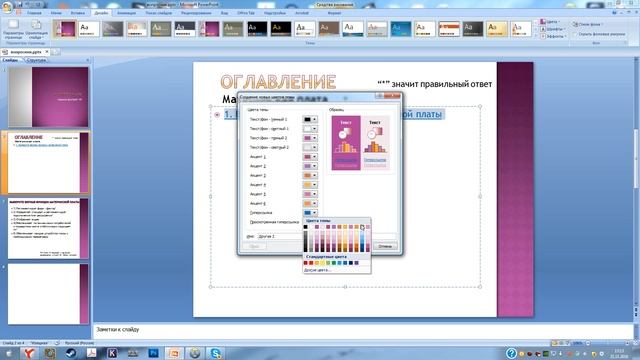Switch to the Показ слайдов tab
This screenshot has width=640, height=360.
tap(159, 13)
